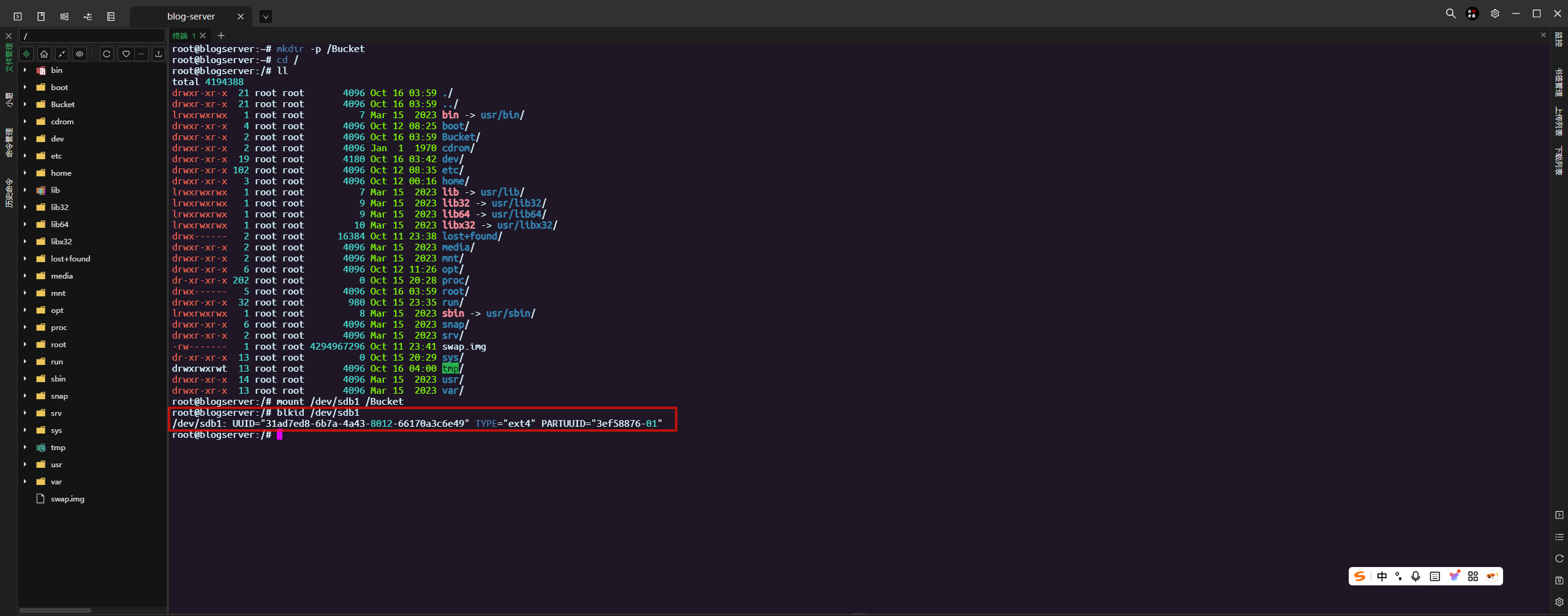Expand the Bucket folder in tree
1568x616 pixels.
click(25, 105)
